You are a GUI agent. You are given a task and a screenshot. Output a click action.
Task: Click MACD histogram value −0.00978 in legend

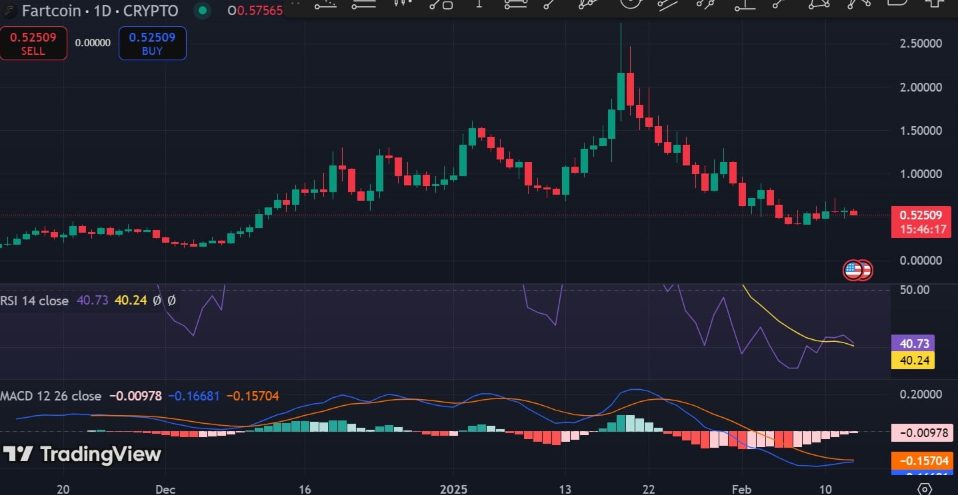pyautogui.click(x=136, y=396)
